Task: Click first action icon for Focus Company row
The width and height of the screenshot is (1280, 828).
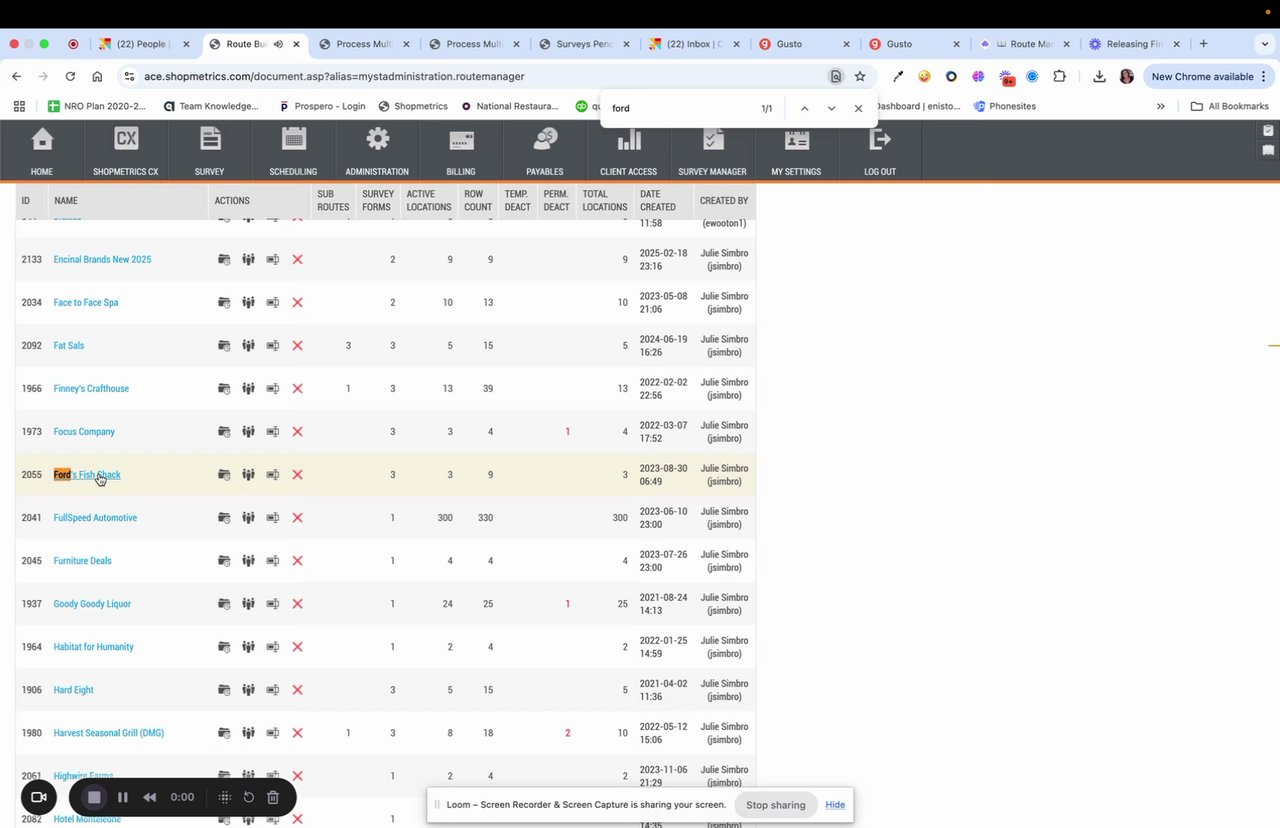Action: (224, 432)
